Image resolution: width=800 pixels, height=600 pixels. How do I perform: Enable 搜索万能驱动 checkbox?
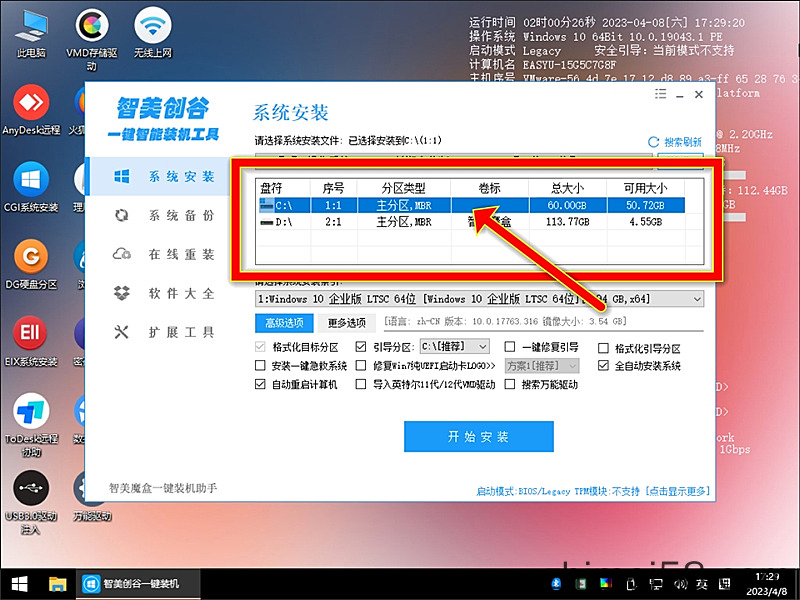tap(509, 384)
